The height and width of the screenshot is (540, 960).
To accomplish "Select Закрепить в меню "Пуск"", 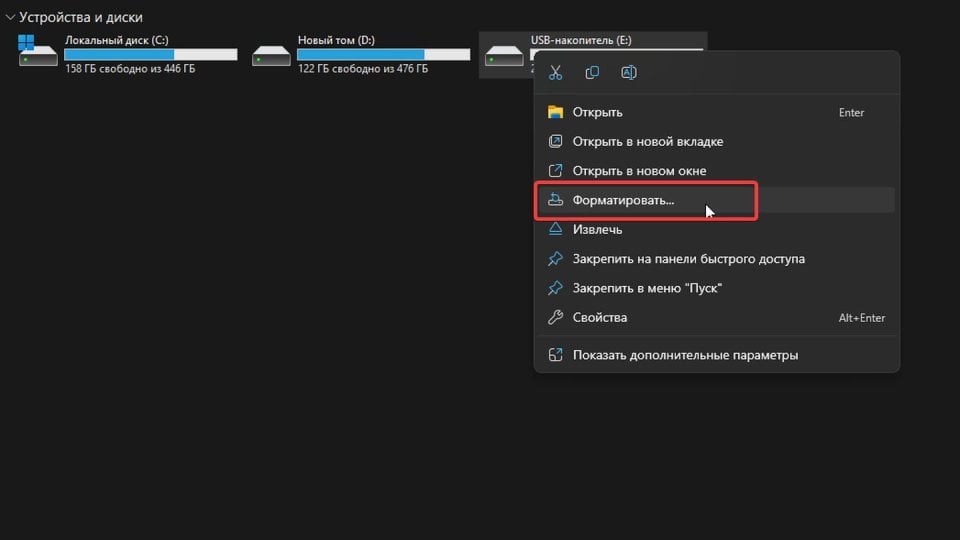I will pos(647,288).
